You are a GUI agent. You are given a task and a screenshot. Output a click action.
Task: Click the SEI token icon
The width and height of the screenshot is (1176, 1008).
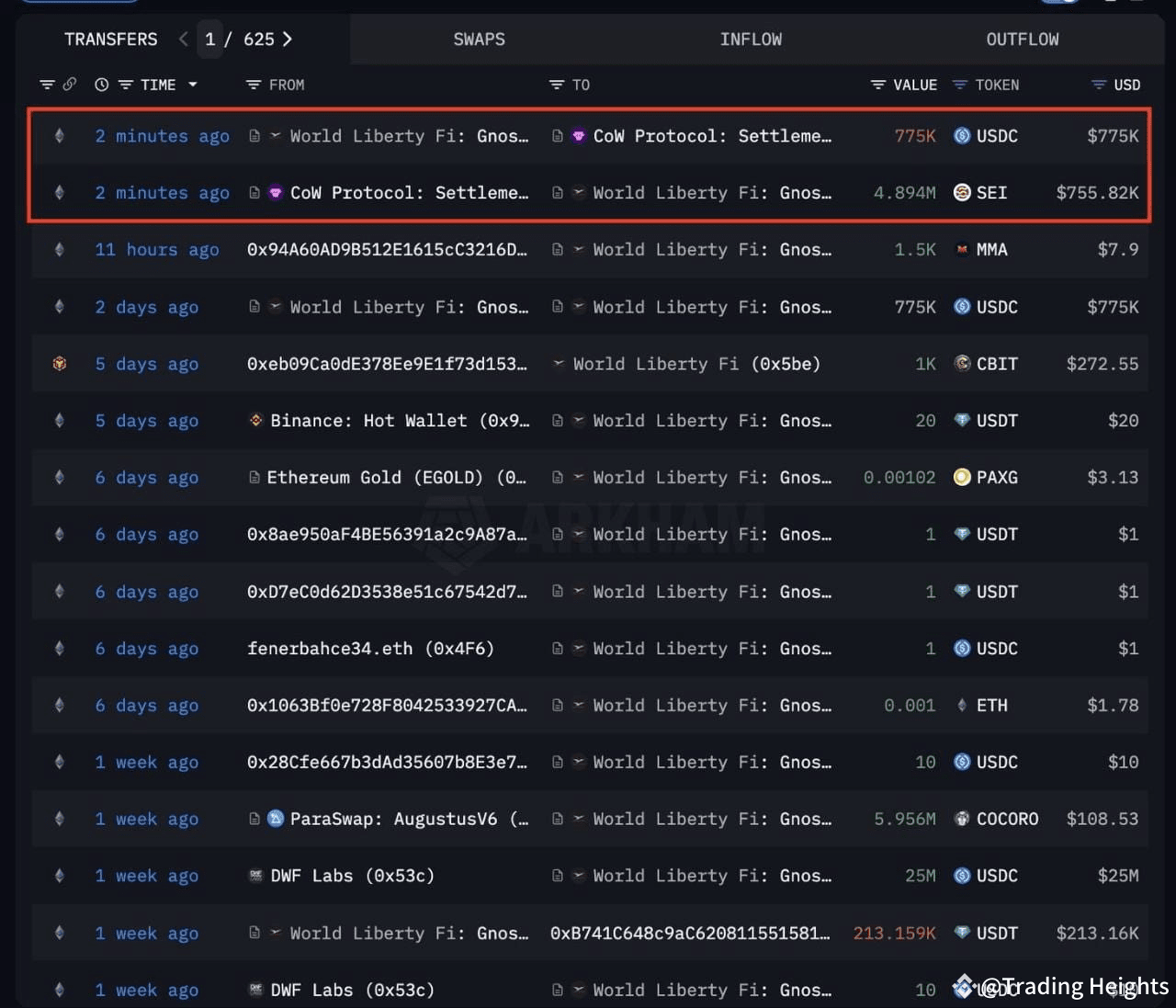962,193
